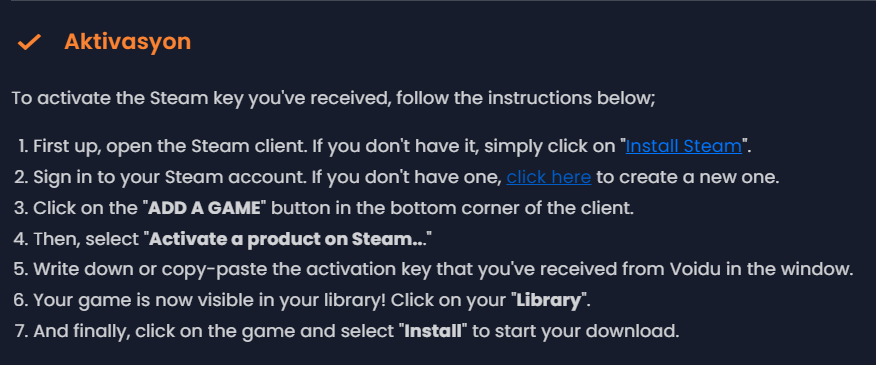Click the orange checkmark icon beside Aktivasyon
The image size is (876, 365).
tap(29, 42)
